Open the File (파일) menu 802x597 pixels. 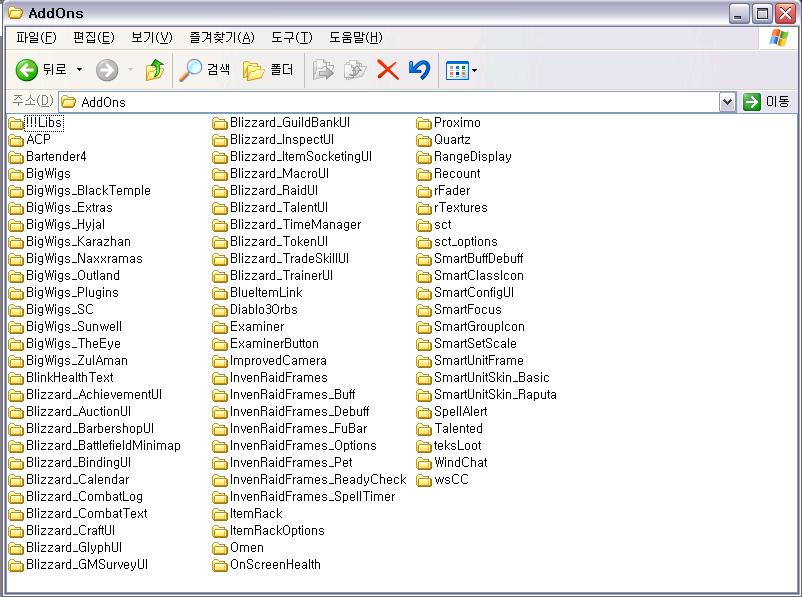(36, 37)
